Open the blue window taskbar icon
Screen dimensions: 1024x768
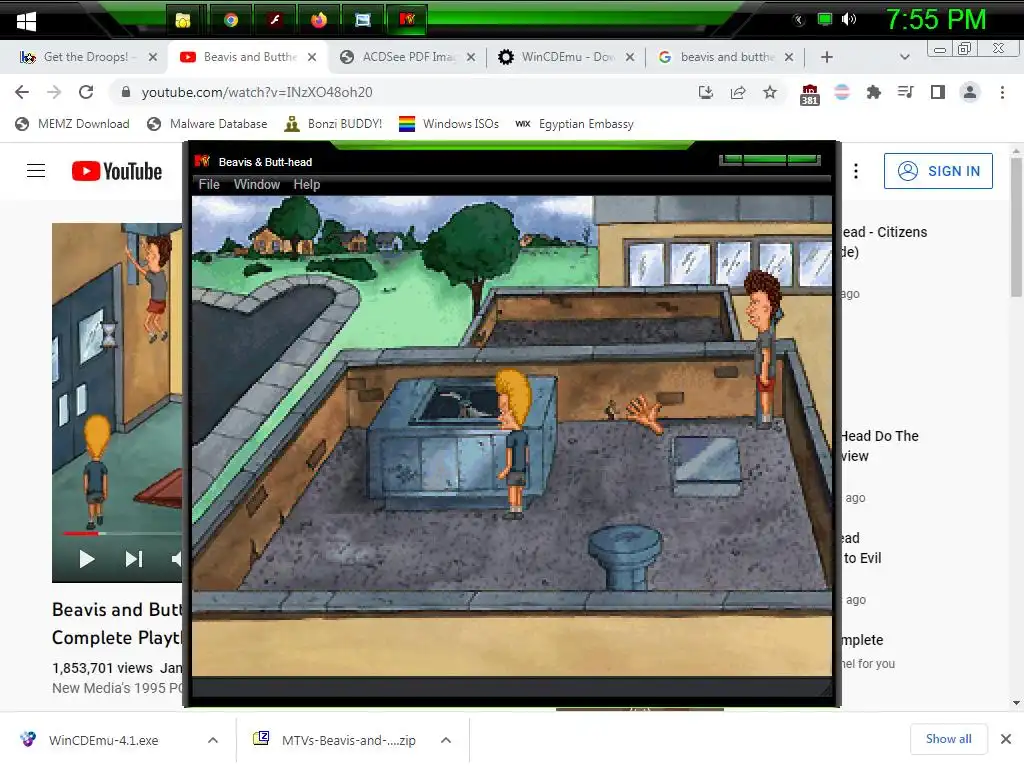[362, 20]
